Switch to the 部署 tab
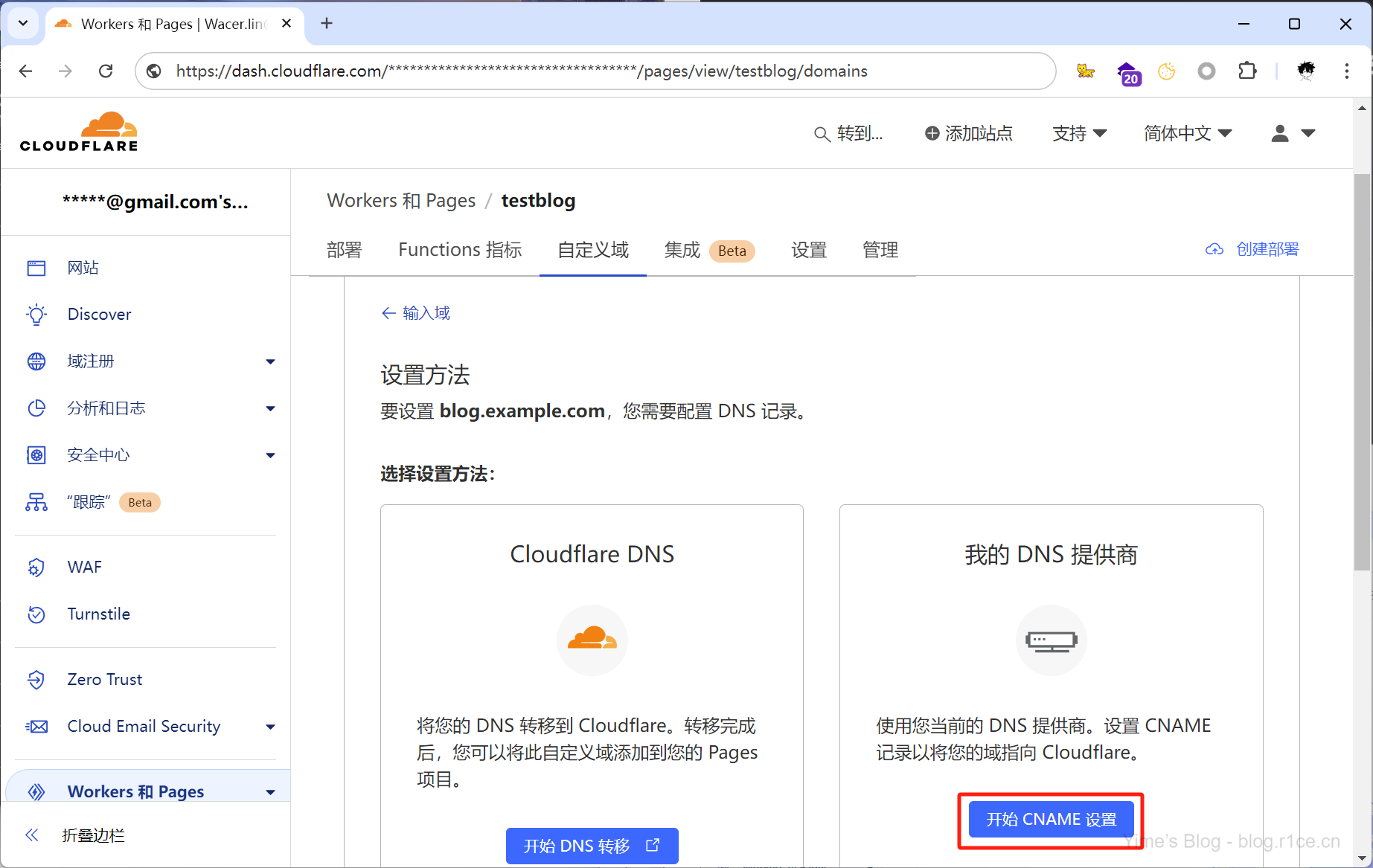This screenshot has height=868, width=1373. 344,250
